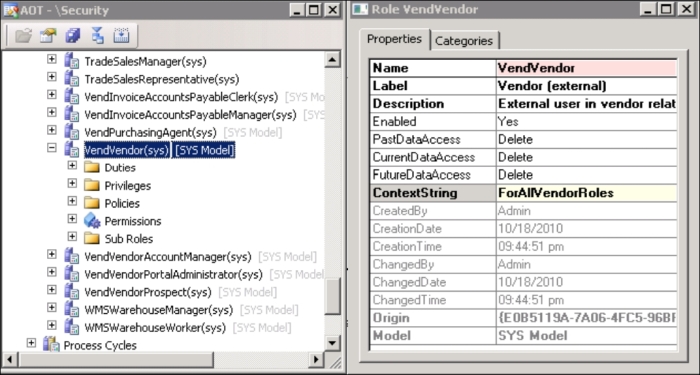Click the import/save toolbar icon
The height and width of the screenshot is (375, 700).
[121, 36]
